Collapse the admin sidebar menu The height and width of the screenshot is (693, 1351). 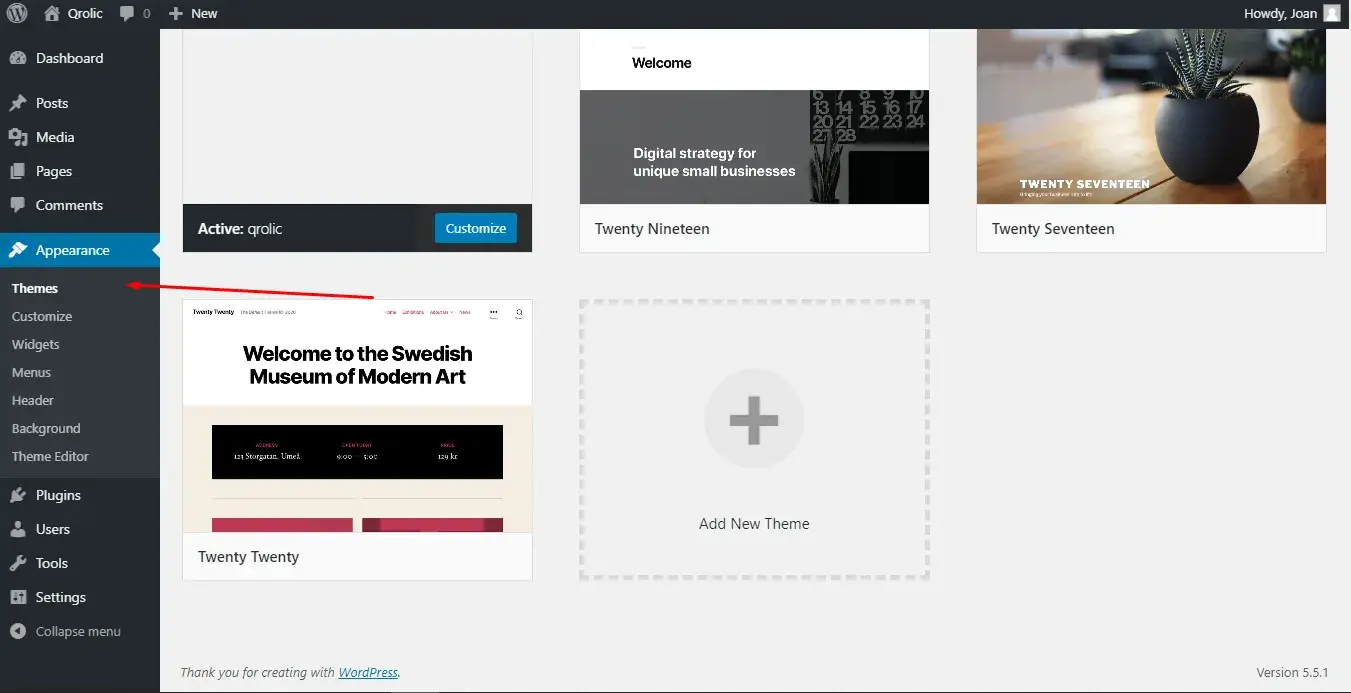pyautogui.click(x=66, y=631)
